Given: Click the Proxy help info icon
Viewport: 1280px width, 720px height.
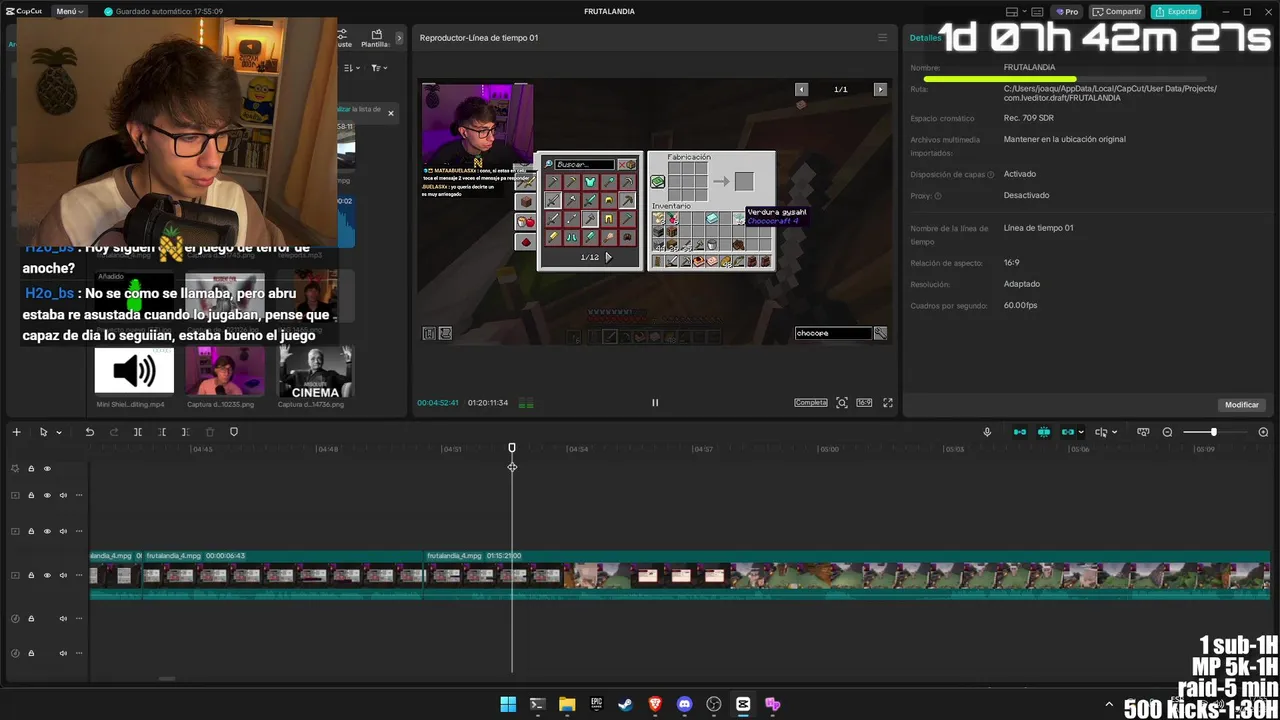Looking at the screenshot, I should click(x=938, y=196).
